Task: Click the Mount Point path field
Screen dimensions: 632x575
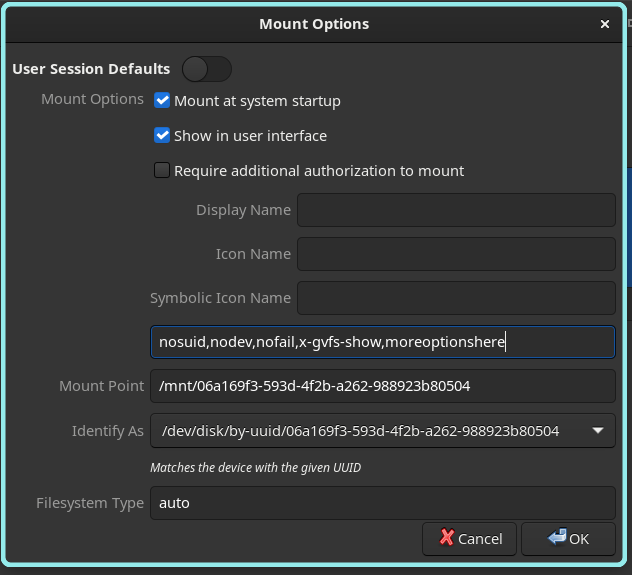Action: tap(383, 386)
